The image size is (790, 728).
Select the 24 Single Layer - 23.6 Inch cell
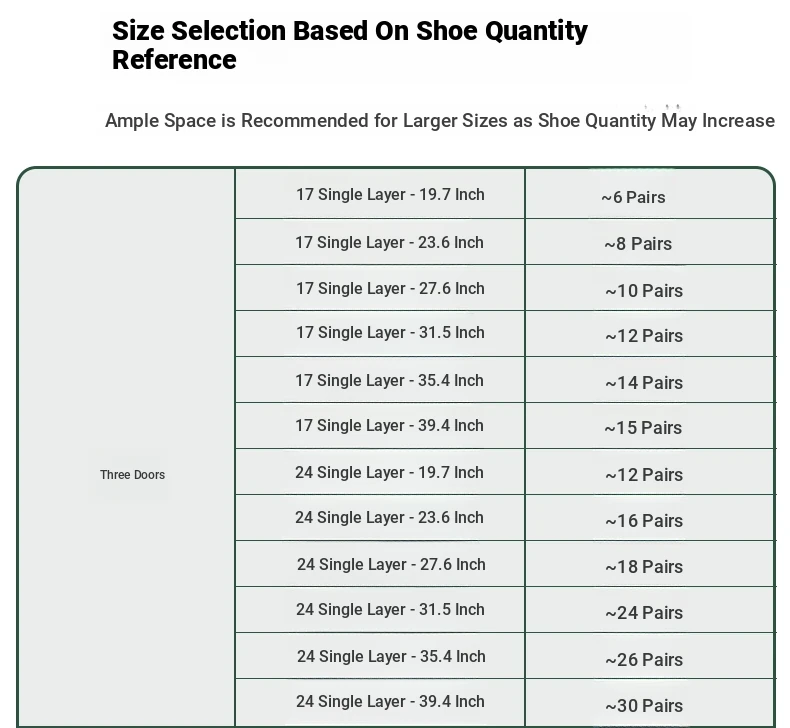tap(380, 518)
